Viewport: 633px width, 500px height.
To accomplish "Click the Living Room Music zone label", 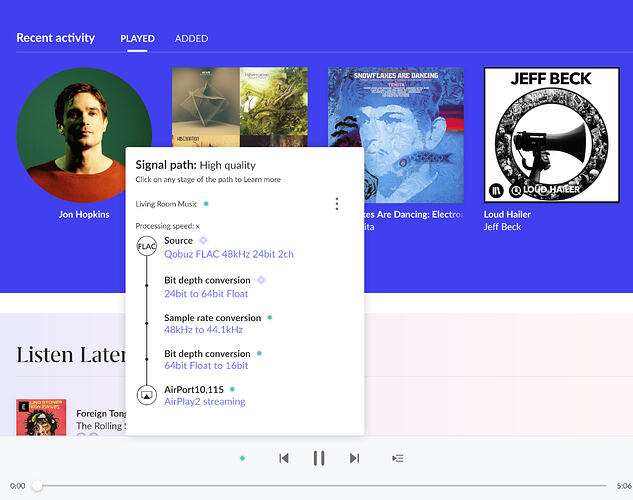I will 166,204.
